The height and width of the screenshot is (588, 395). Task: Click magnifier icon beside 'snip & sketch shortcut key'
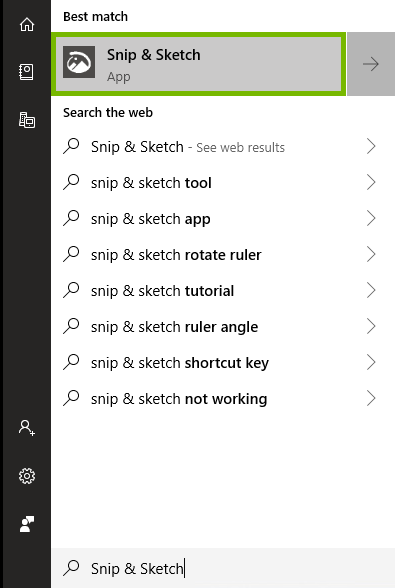pyautogui.click(x=71, y=362)
